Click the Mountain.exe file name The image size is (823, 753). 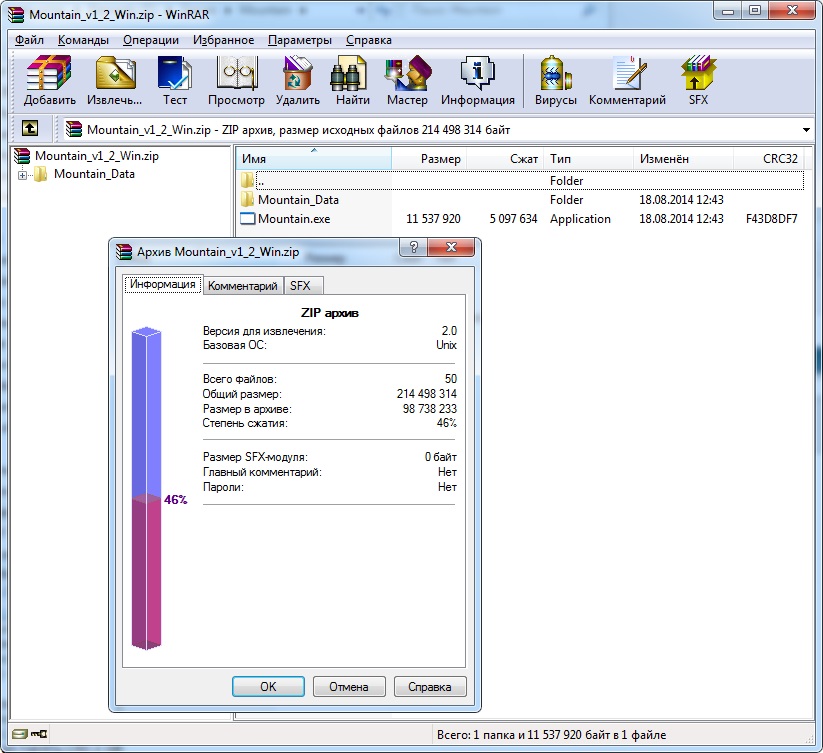coord(294,219)
